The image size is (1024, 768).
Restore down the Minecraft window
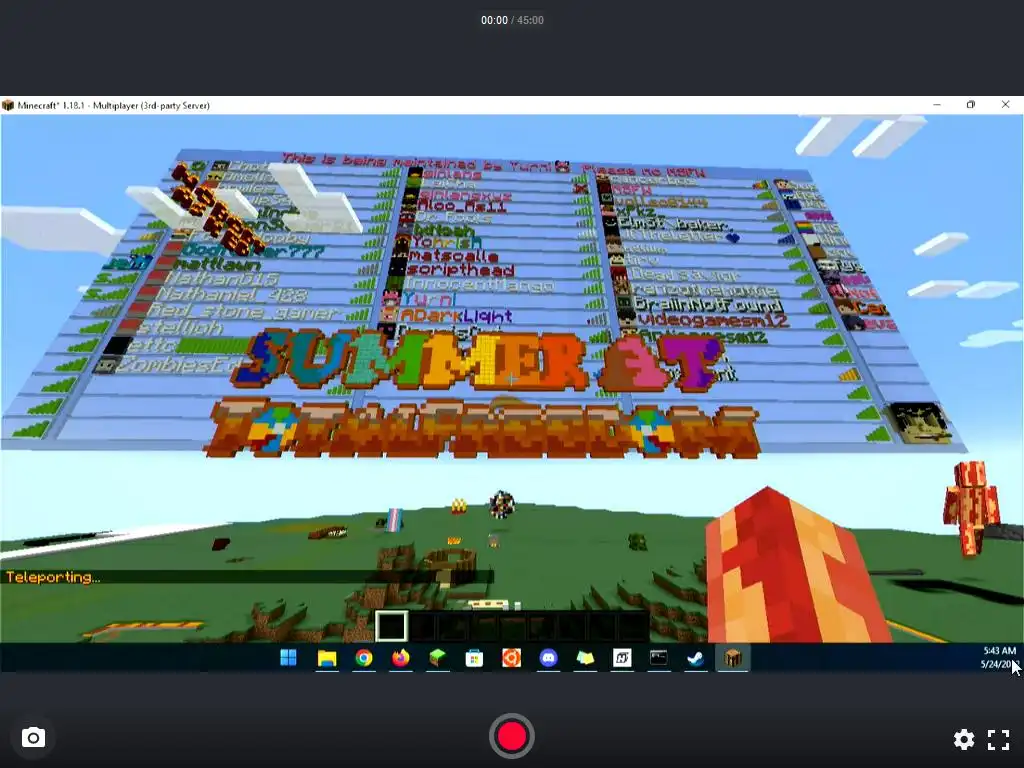click(x=971, y=104)
